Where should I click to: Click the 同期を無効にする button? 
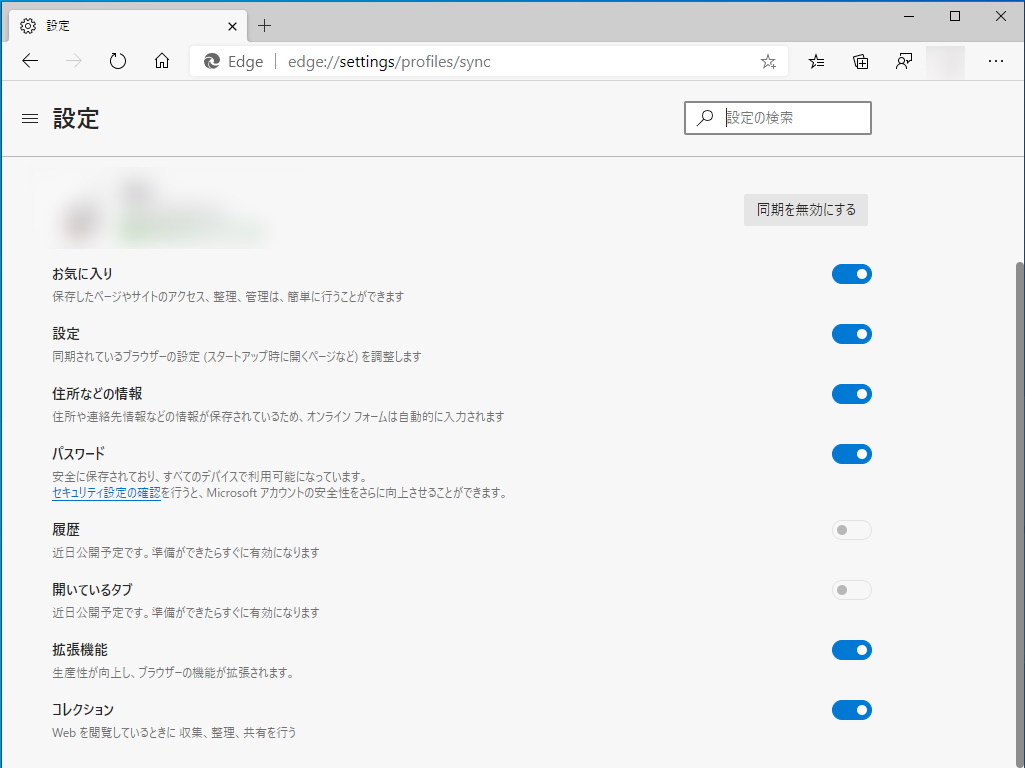pos(805,210)
